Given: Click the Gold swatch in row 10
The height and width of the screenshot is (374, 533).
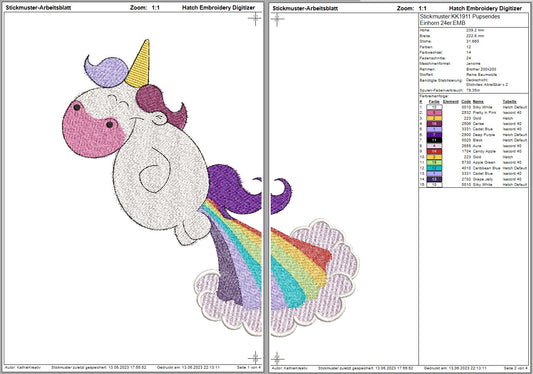Looking at the screenshot, I should point(434,157).
